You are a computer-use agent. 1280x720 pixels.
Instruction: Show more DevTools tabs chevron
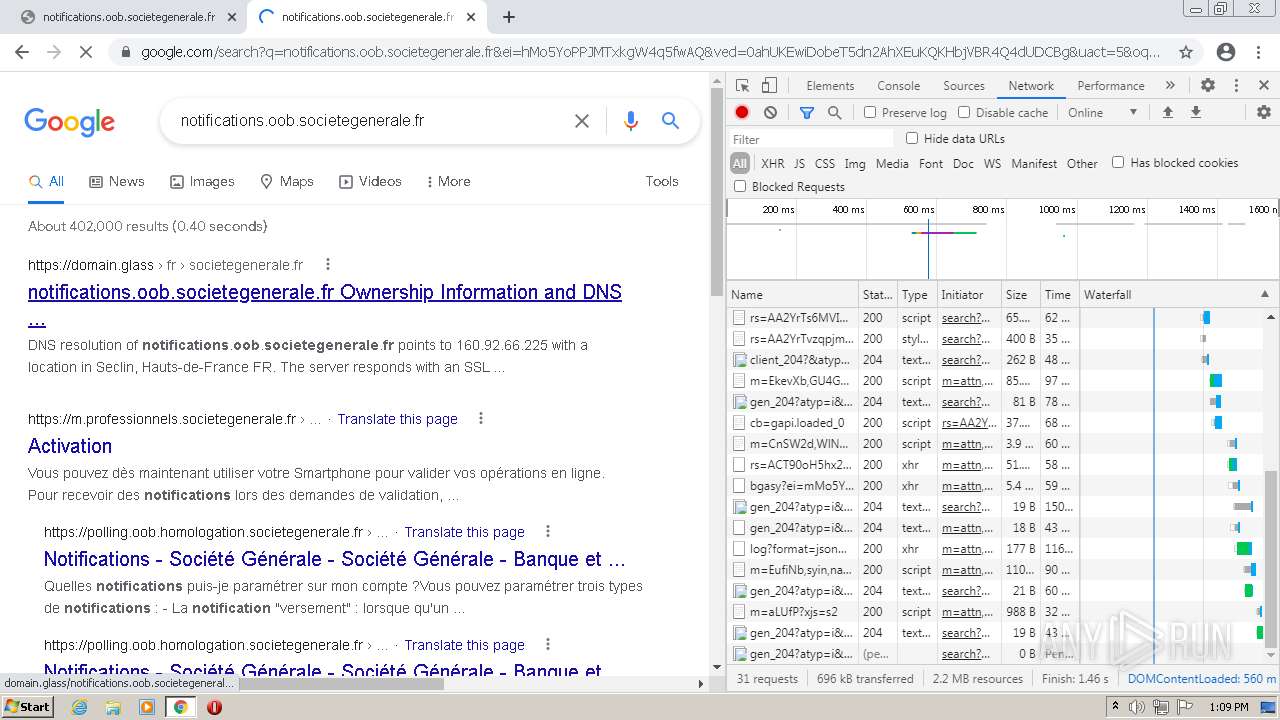tap(1170, 86)
